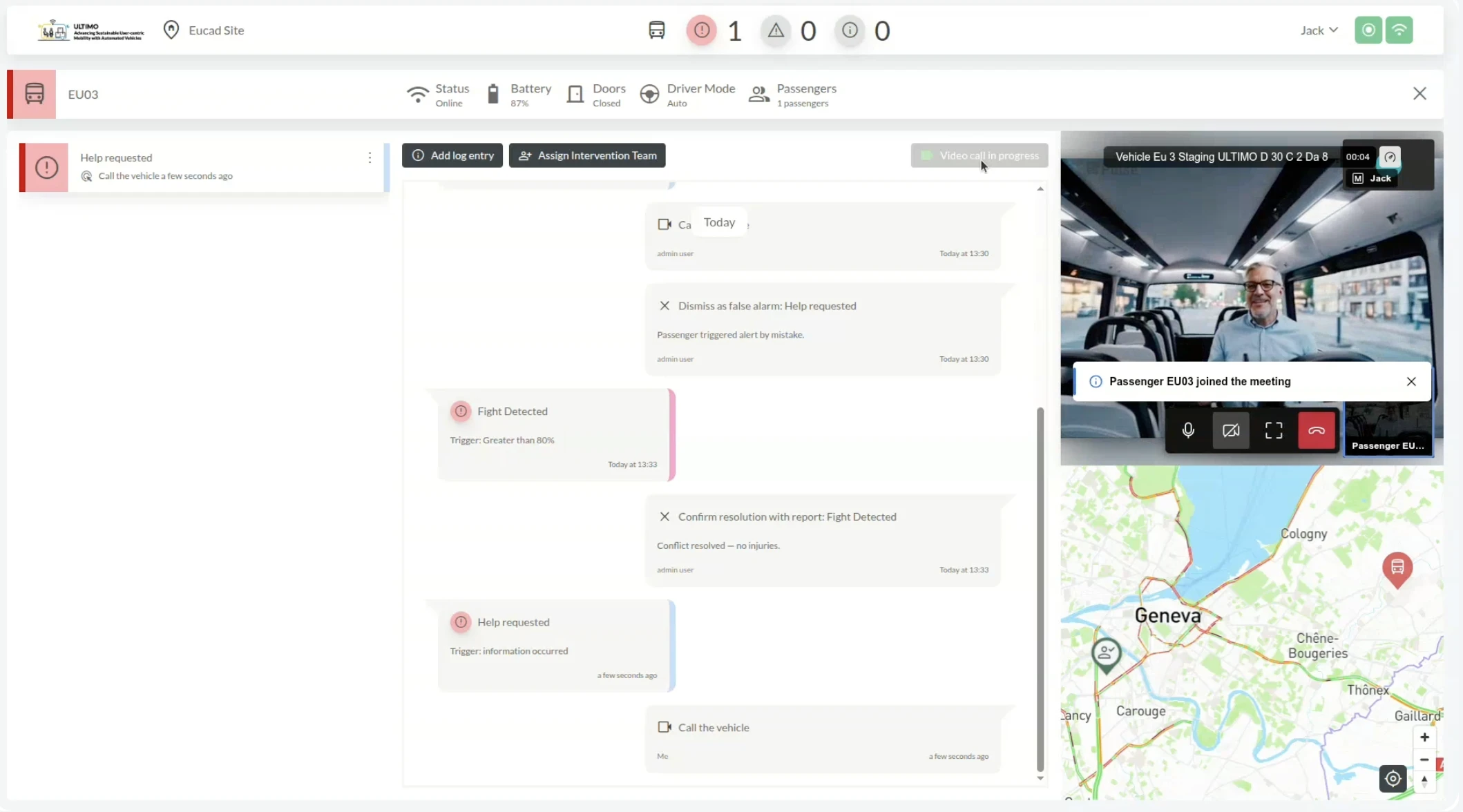This screenshot has height=812, width=1463.
Task: Click the red bus marker on map
Action: (x=1397, y=568)
